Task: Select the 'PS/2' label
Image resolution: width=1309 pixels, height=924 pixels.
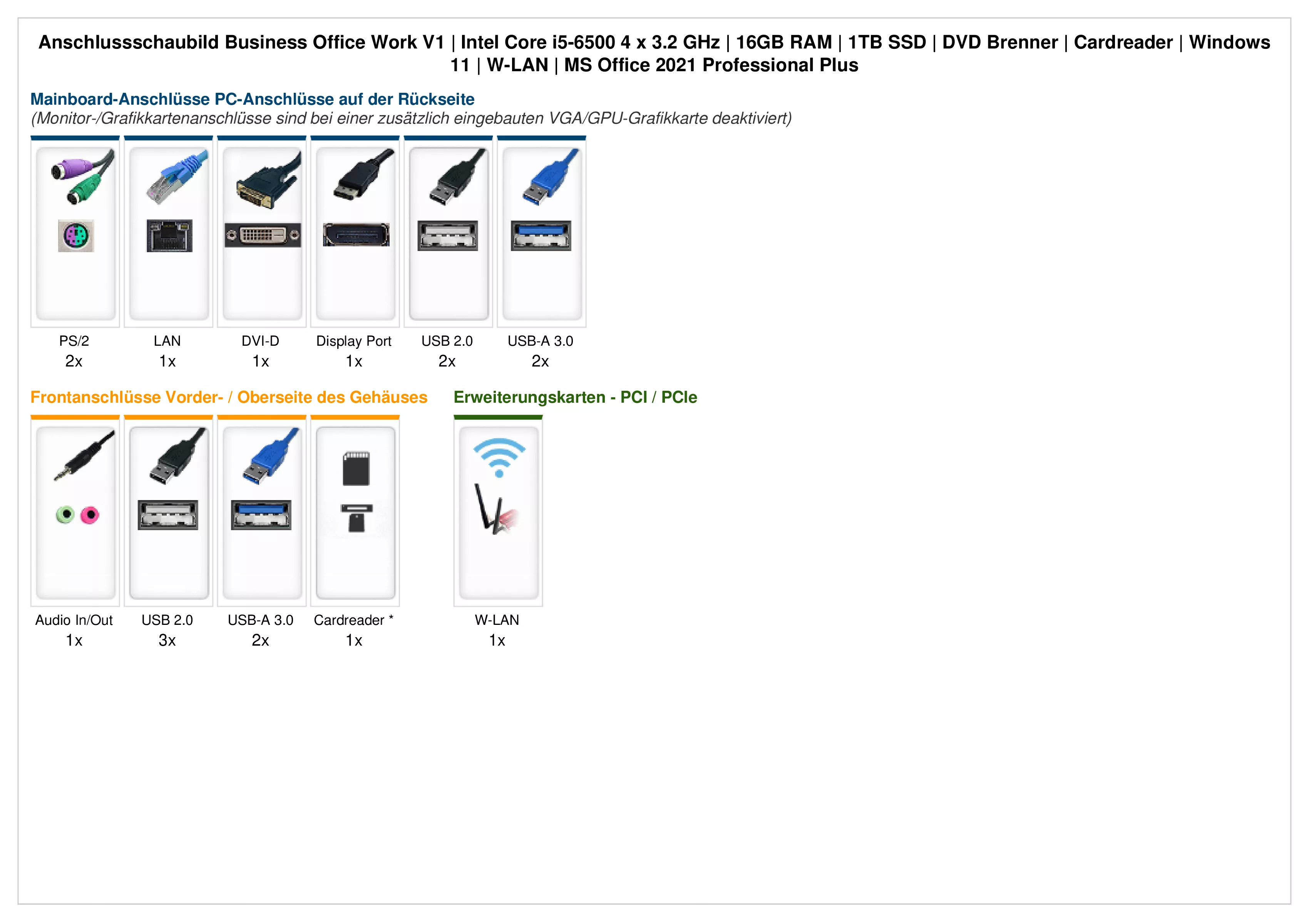Action: click(74, 341)
